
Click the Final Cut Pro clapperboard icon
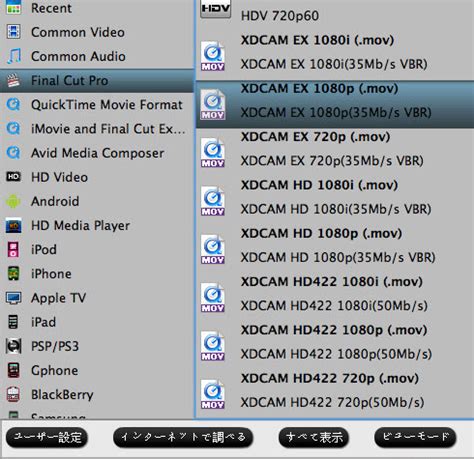(14, 80)
